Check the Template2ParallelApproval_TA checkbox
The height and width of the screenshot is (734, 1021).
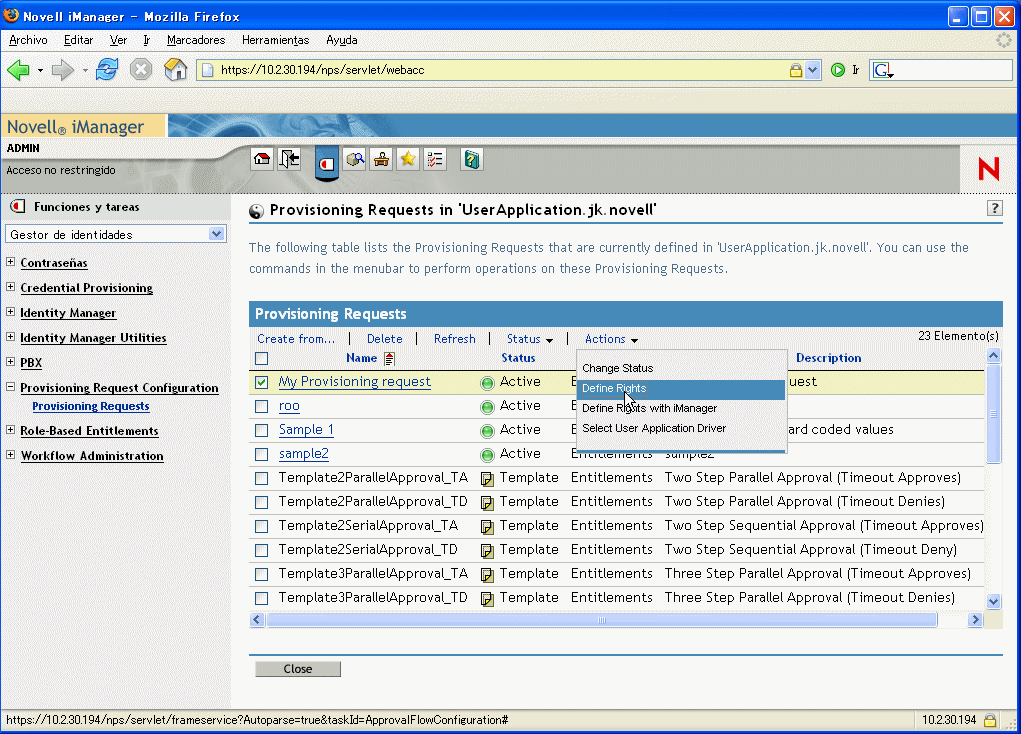(x=262, y=479)
